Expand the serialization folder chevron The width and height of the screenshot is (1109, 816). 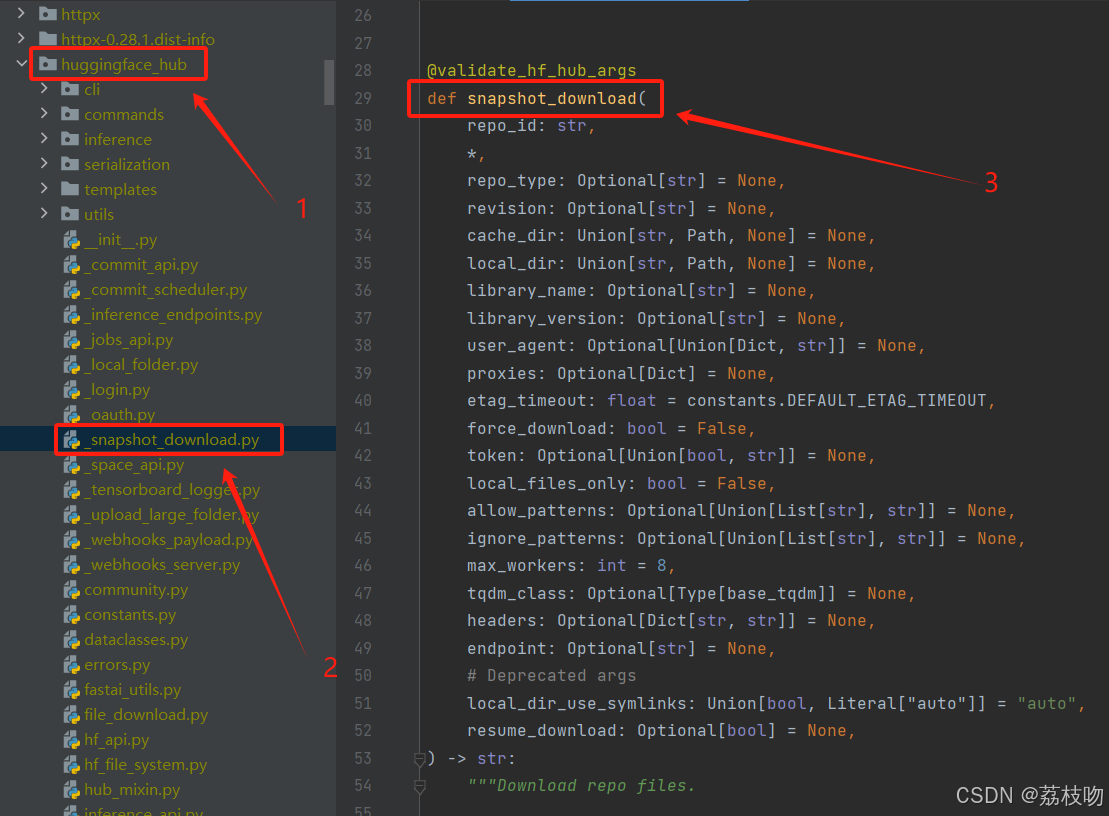[x=45, y=163]
